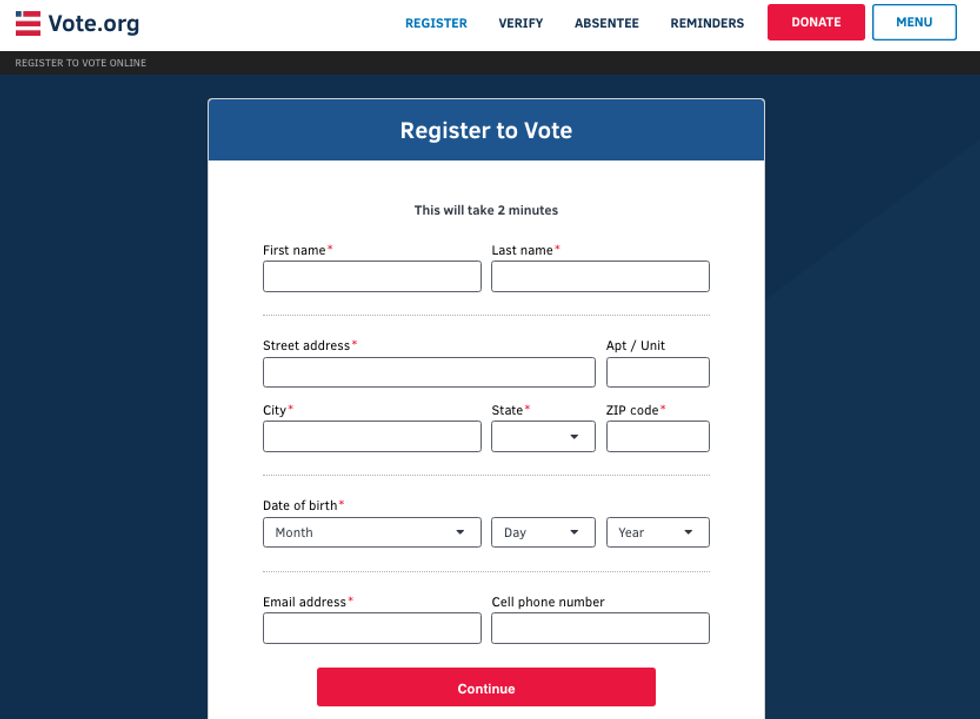Focus the ZIP code field

657,436
